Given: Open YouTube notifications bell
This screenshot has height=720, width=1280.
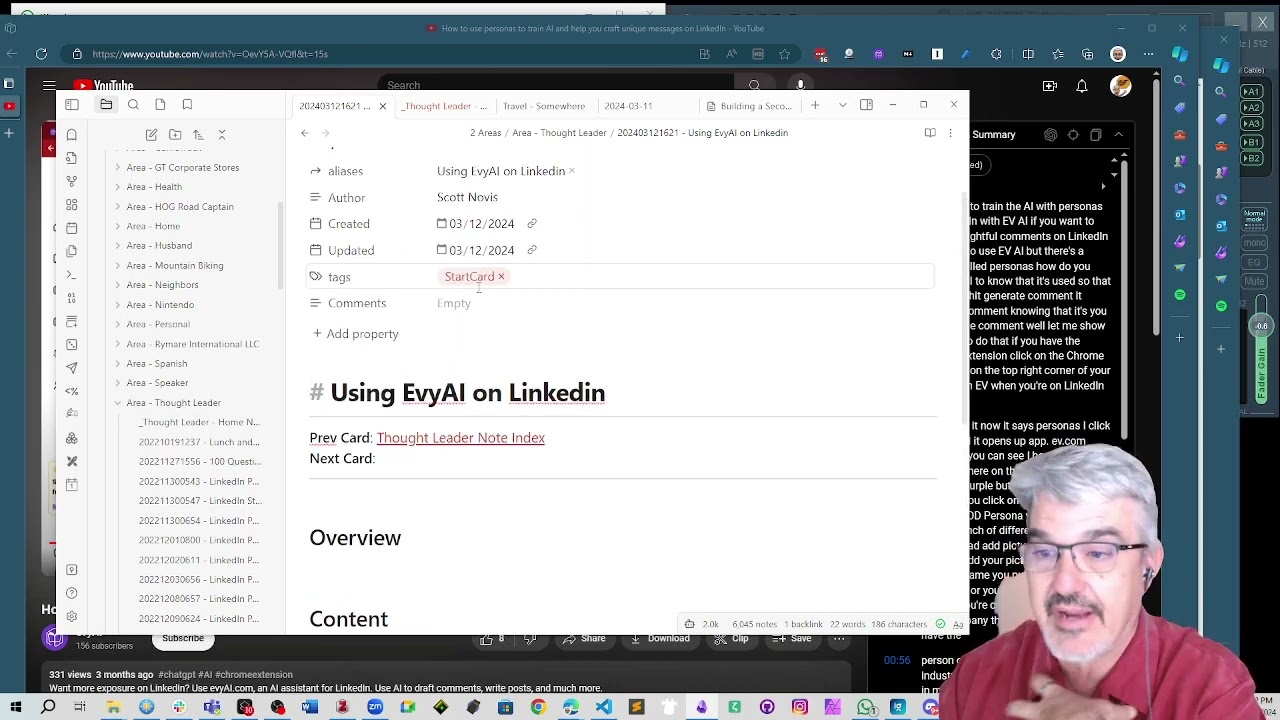Looking at the screenshot, I should pos(1081,86).
